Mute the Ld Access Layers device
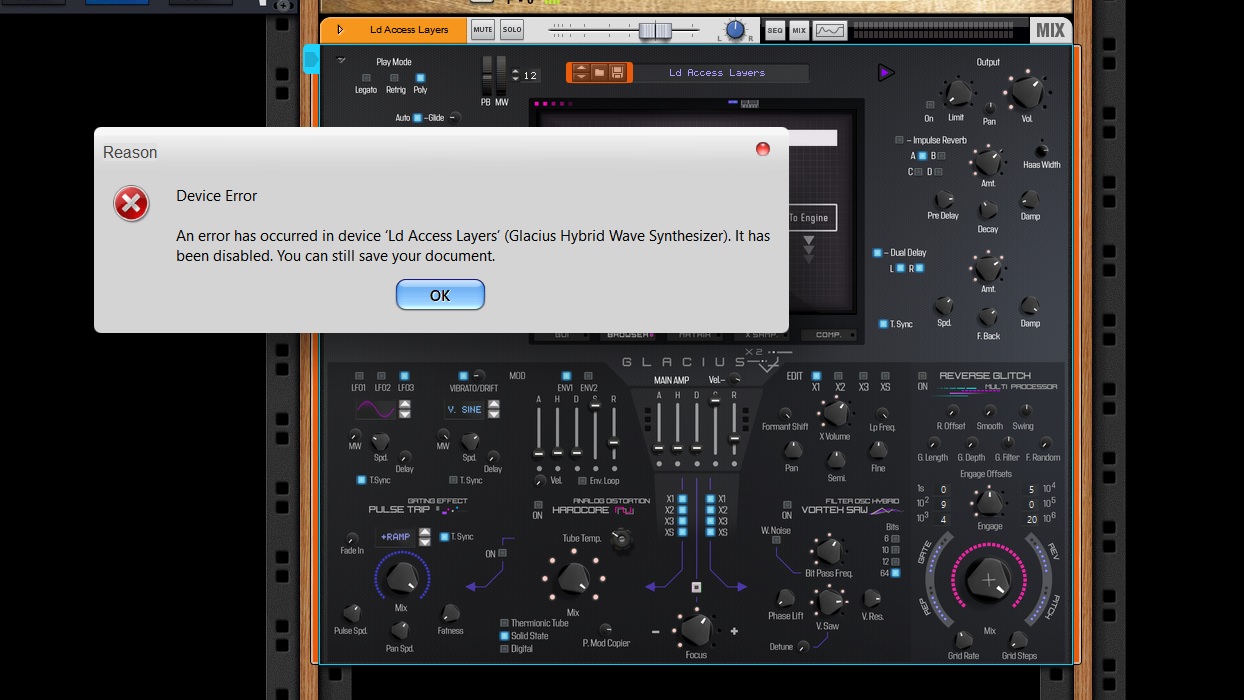Image resolution: width=1244 pixels, height=700 pixels. click(483, 30)
